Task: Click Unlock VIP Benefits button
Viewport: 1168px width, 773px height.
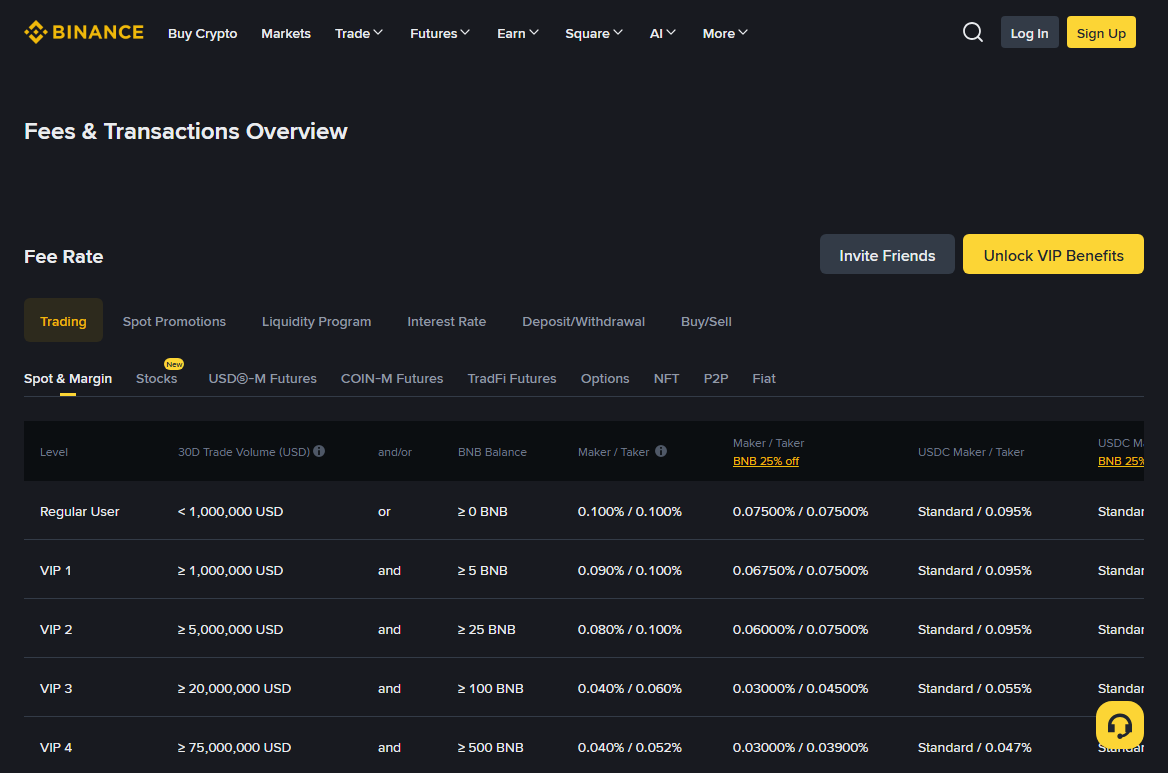Action: [x=1053, y=255]
